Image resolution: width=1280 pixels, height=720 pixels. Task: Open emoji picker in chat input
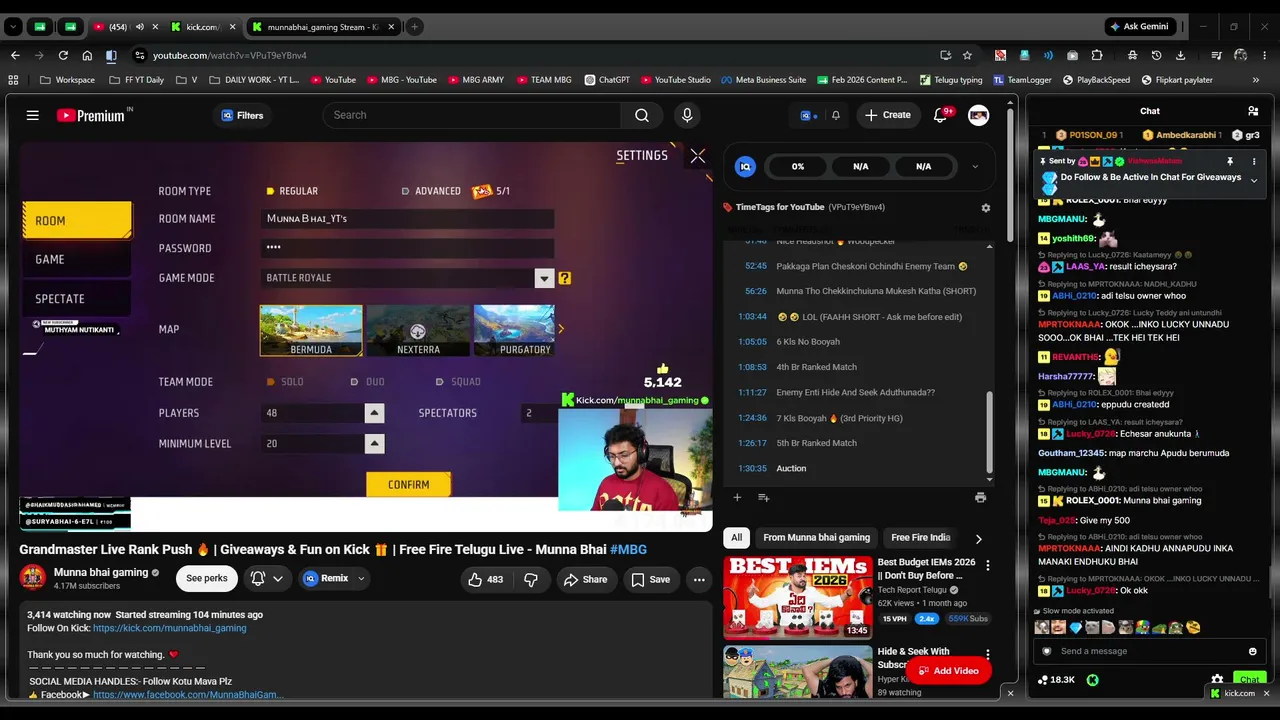tap(1252, 651)
